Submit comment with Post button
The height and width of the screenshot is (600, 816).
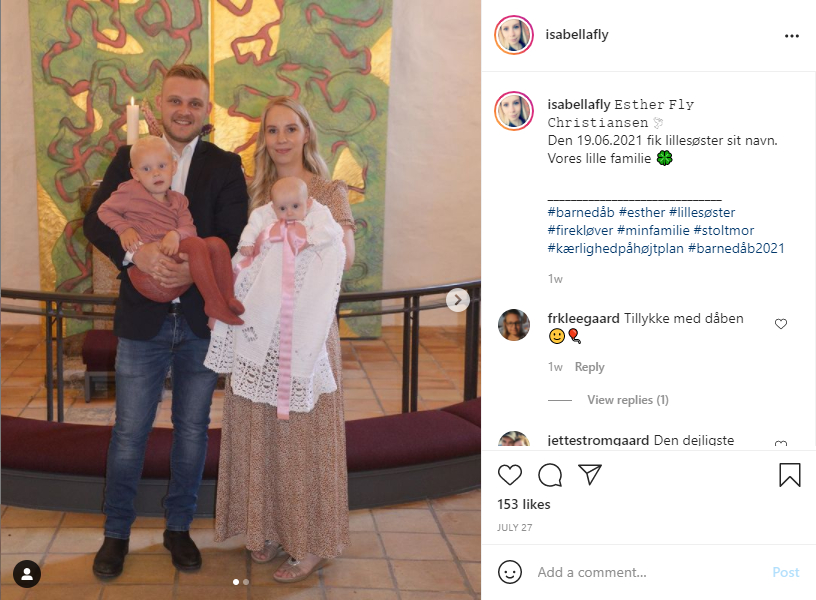point(785,572)
